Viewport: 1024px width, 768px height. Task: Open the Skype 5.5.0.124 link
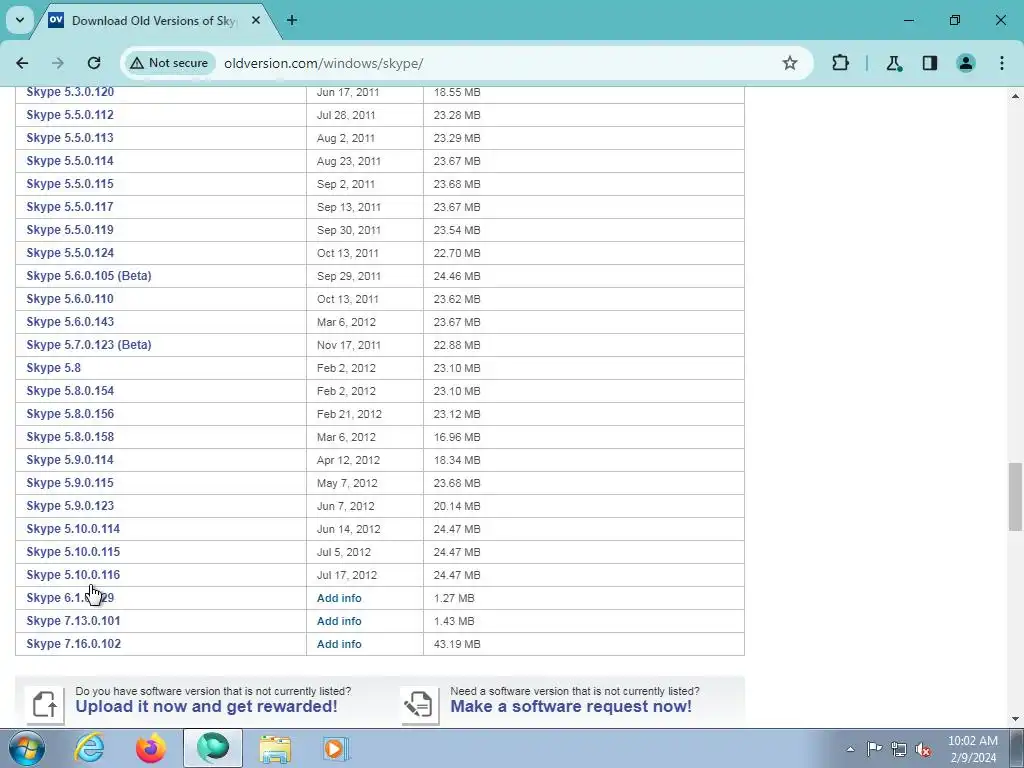70,253
